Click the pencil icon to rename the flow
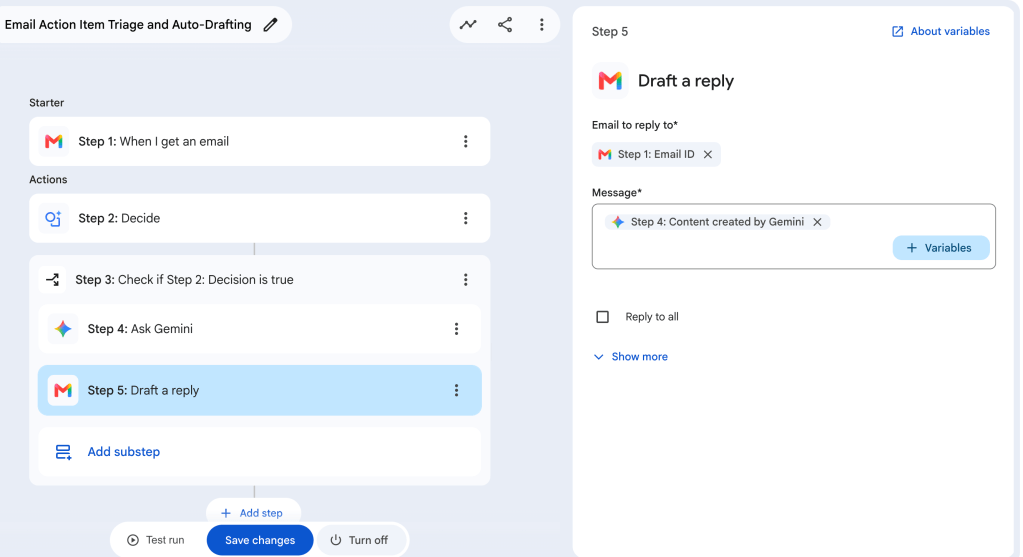 pyautogui.click(x=270, y=25)
